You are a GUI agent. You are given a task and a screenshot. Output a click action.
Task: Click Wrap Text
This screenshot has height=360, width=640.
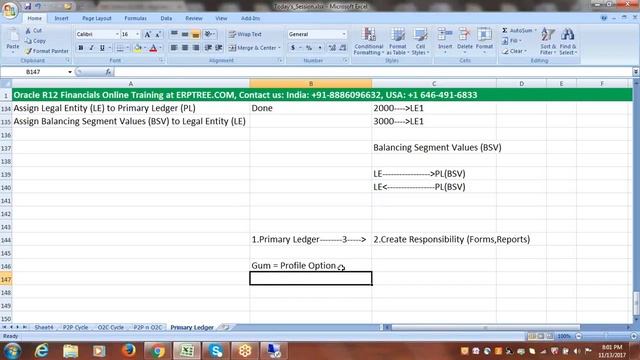click(245, 34)
